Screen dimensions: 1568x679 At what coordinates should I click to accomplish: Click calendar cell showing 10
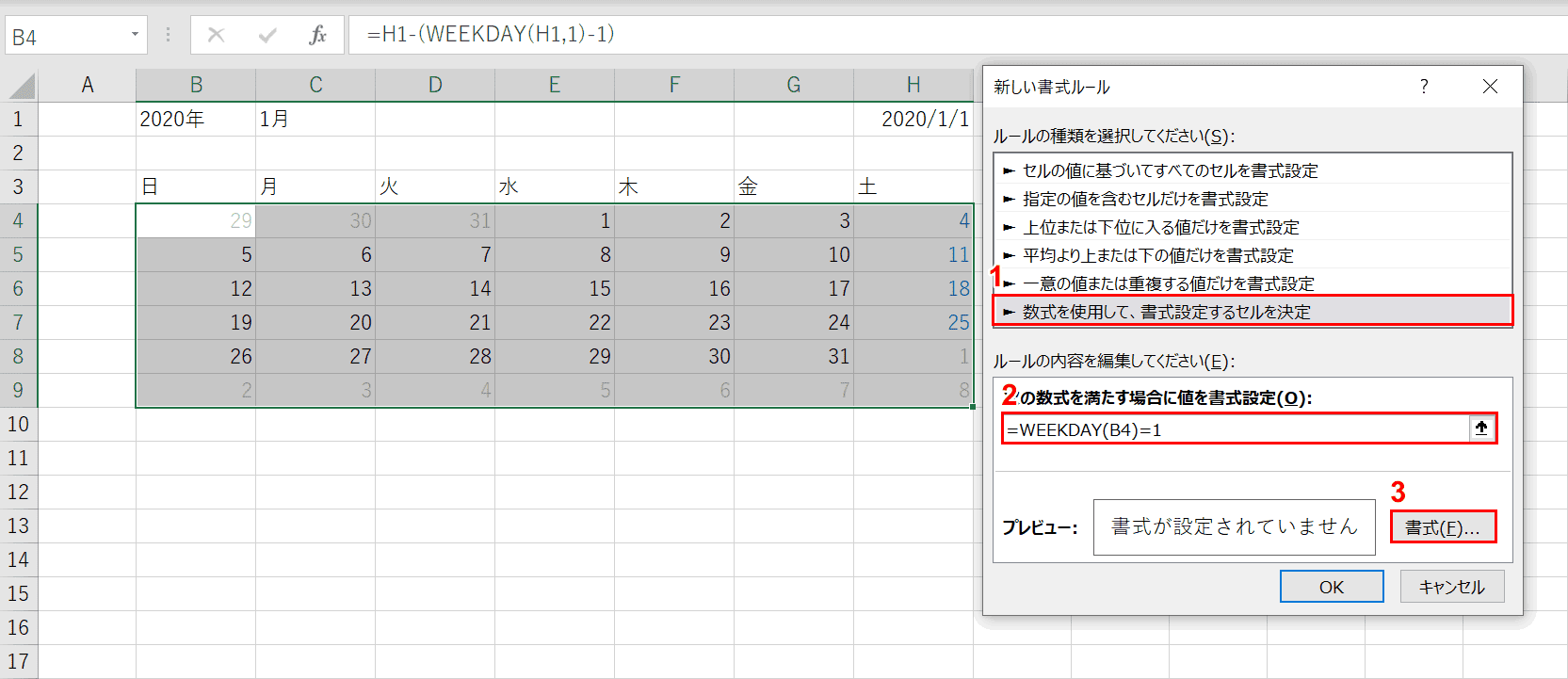click(794, 254)
